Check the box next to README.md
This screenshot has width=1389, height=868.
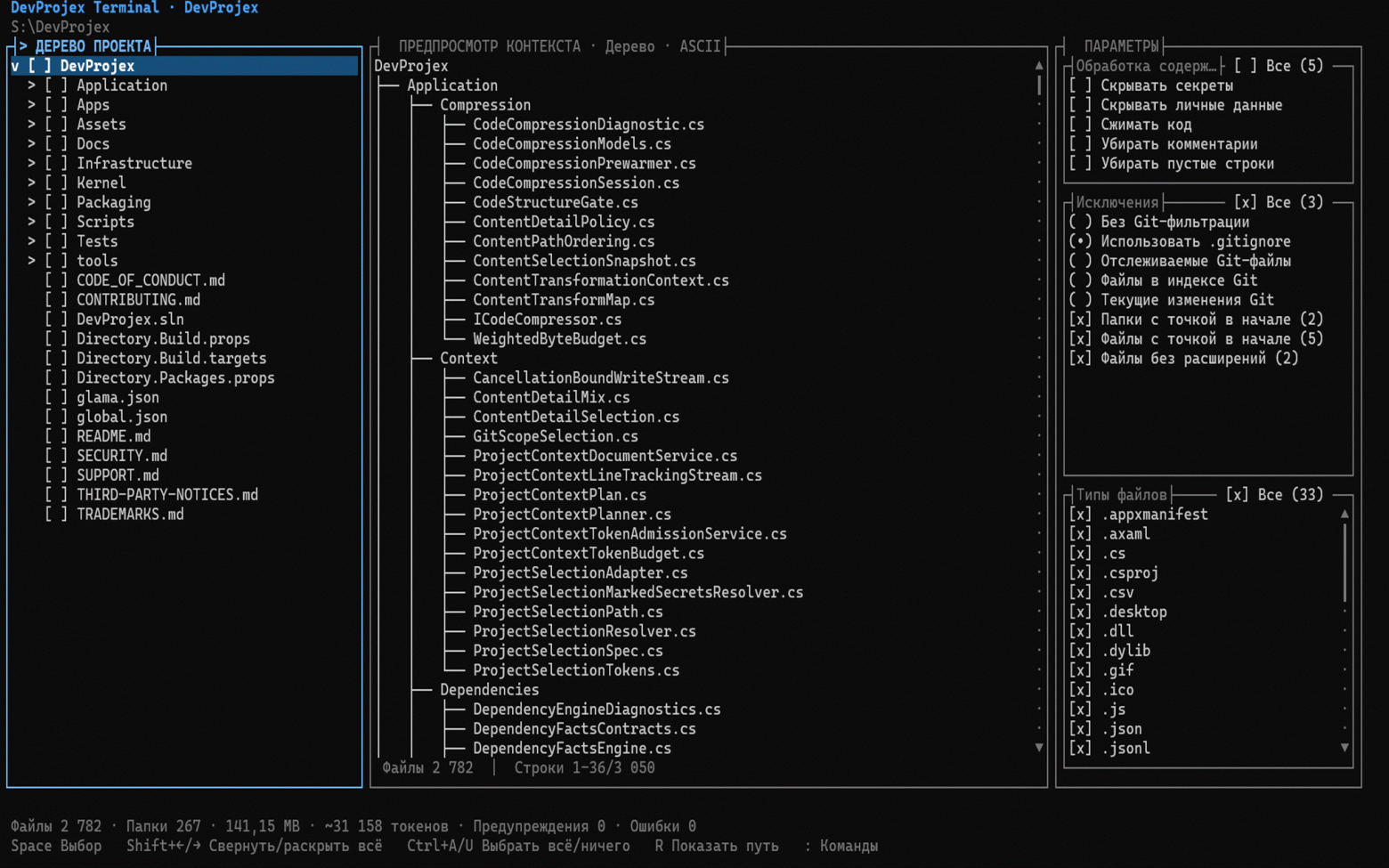(56, 436)
